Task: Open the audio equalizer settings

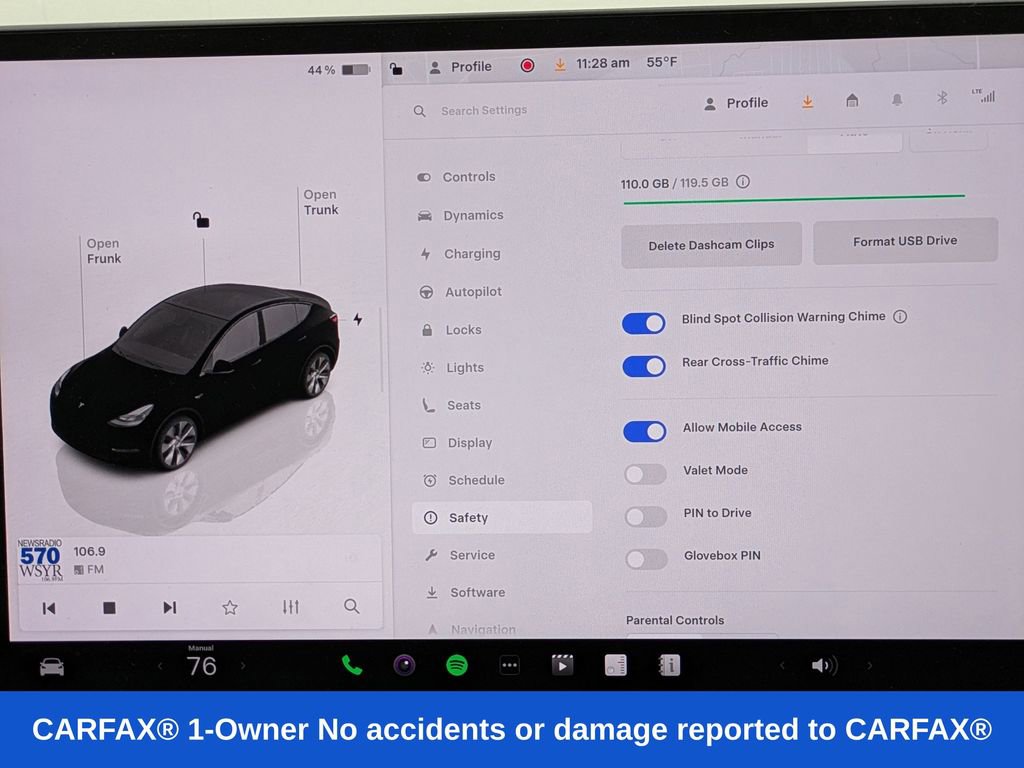Action: [291, 607]
